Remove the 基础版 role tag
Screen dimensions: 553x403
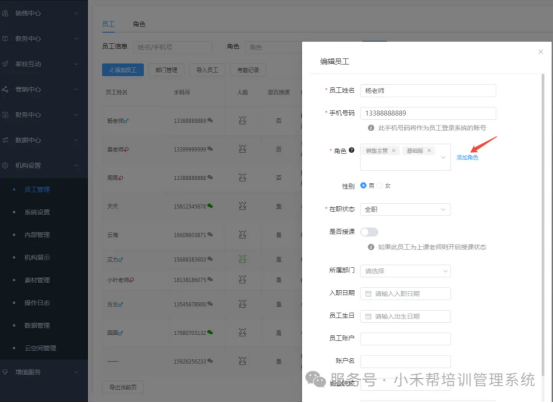(429, 151)
